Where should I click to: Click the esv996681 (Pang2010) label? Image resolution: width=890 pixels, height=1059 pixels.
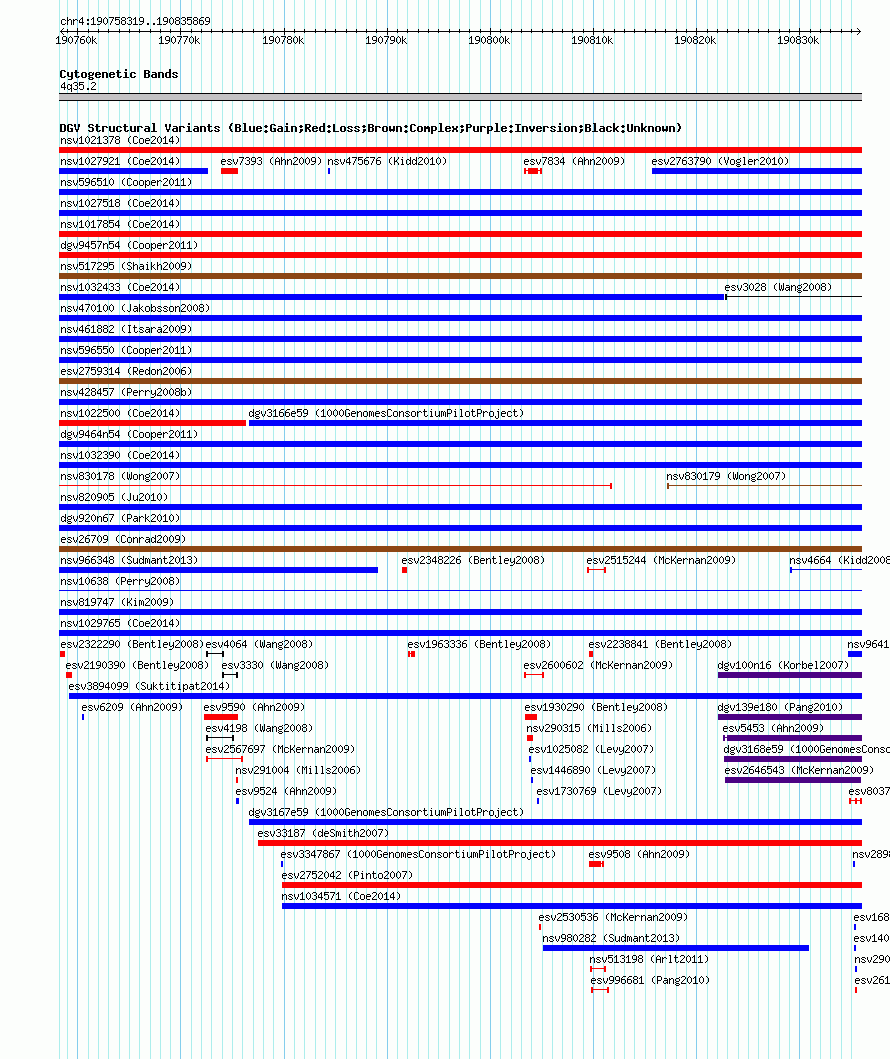(x=650, y=980)
